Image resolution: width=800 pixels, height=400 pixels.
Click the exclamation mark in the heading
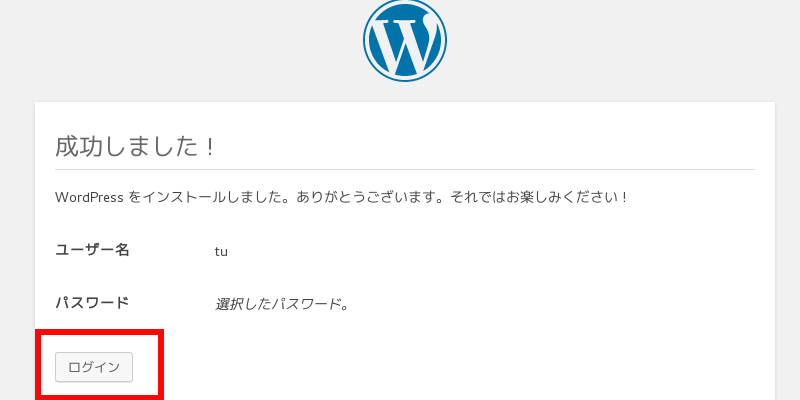210,146
